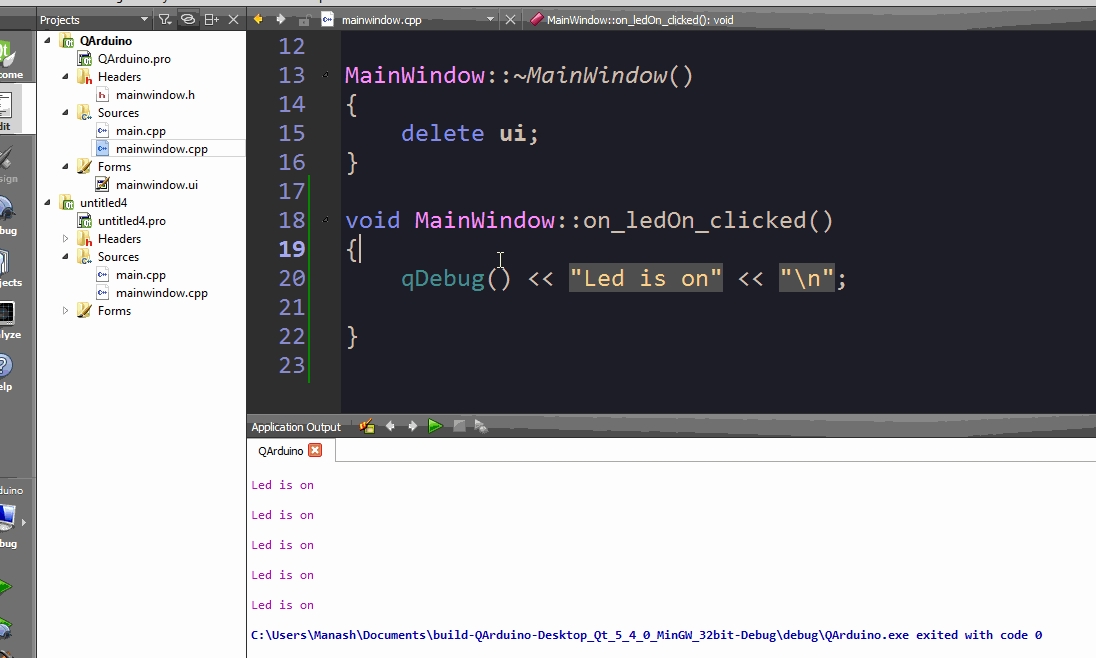Open the filter tree options icon
The height and width of the screenshot is (658, 1096).
click(x=165, y=20)
